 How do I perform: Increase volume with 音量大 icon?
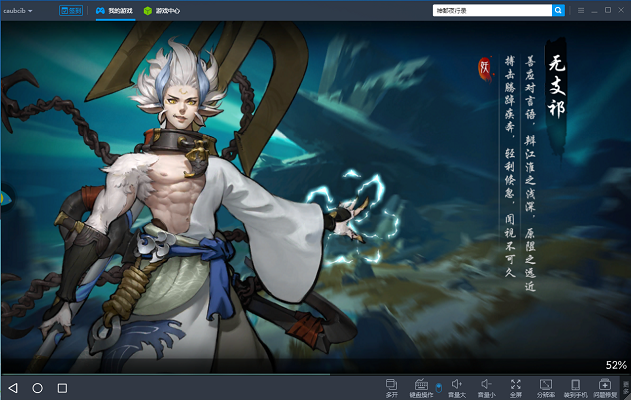point(457,388)
